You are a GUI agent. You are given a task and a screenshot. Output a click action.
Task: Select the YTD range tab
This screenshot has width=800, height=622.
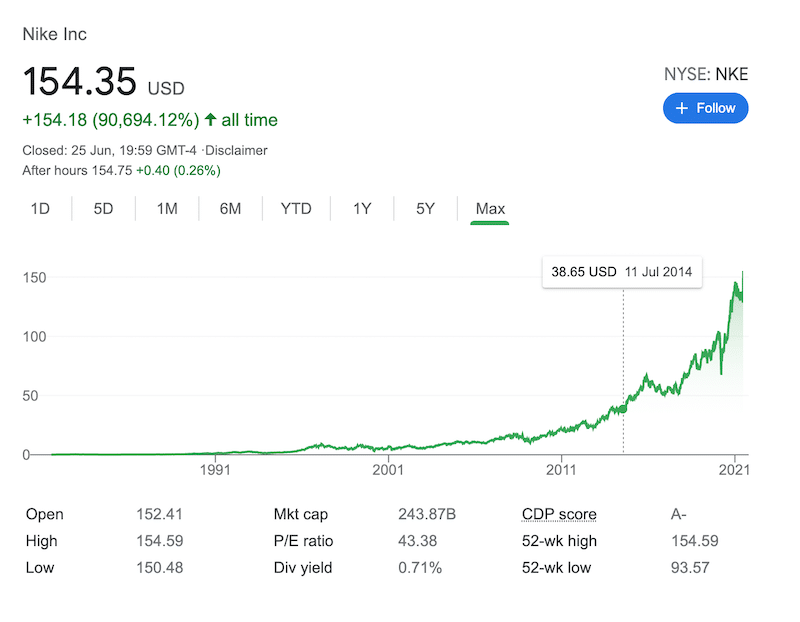click(x=296, y=209)
